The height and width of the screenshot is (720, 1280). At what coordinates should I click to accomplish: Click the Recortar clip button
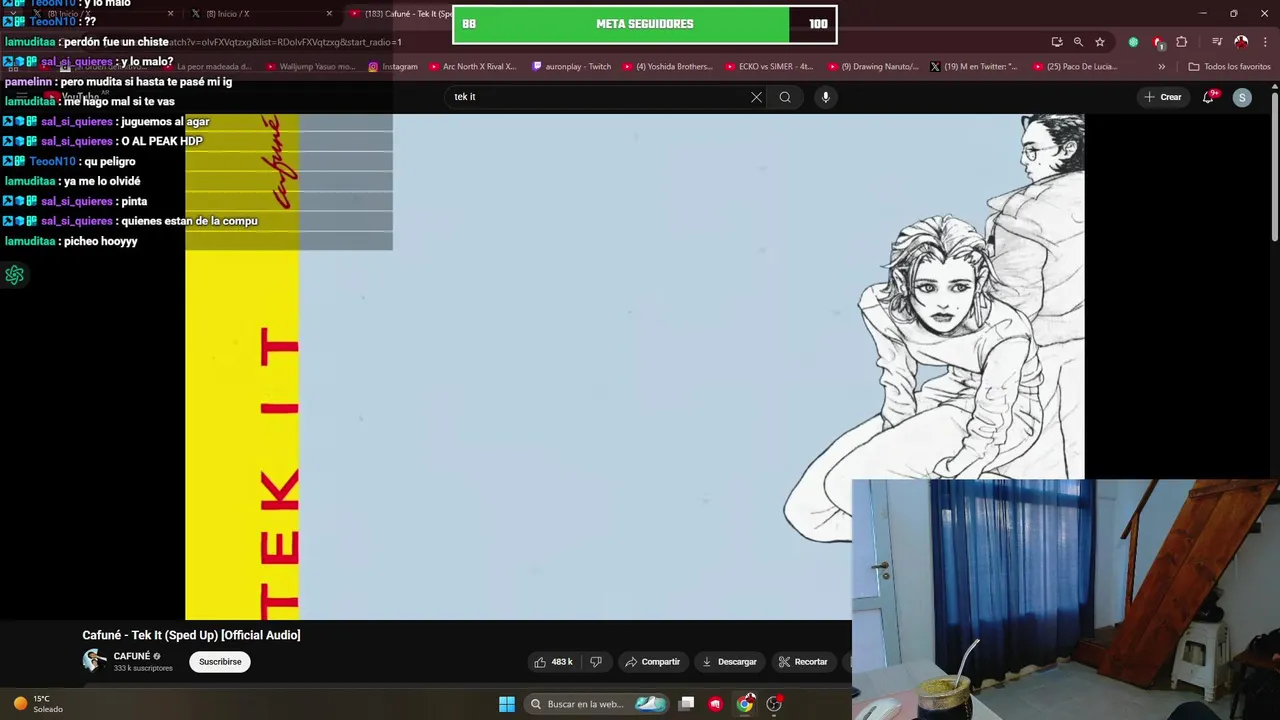(803, 662)
